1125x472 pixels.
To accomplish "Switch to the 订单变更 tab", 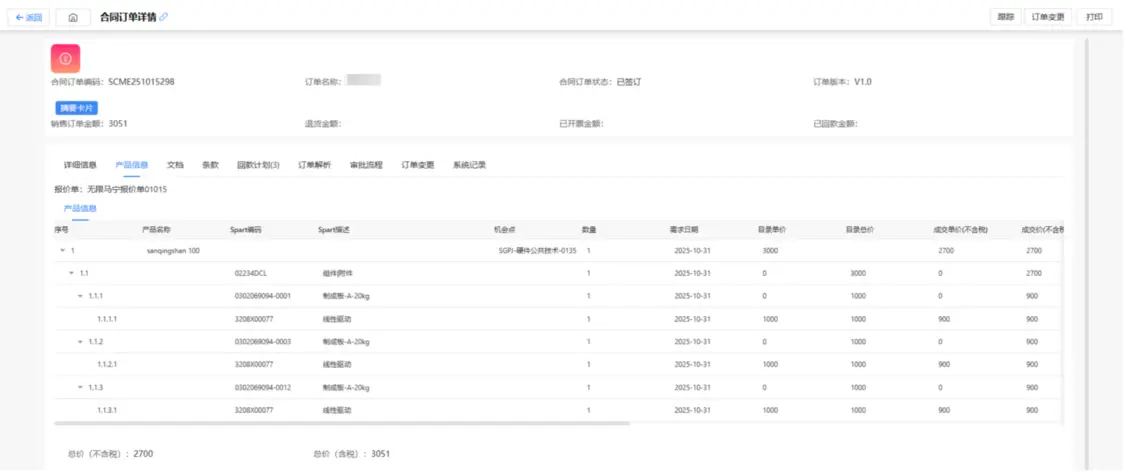I will (418, 165).
